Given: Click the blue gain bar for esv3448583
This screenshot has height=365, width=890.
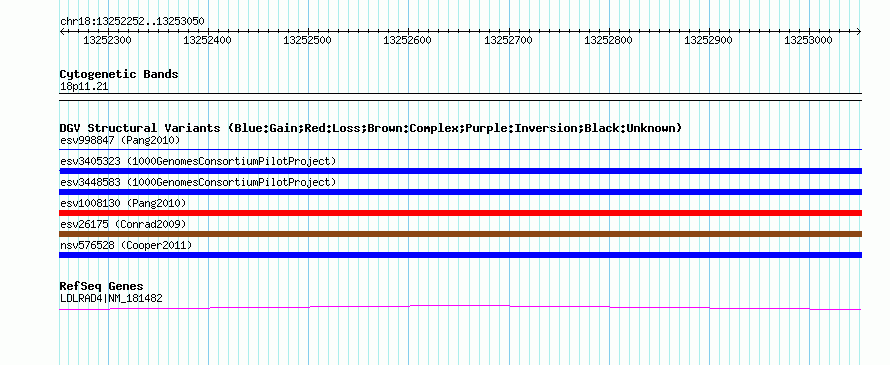Looking at the screenshot, I should coord(460,192).
